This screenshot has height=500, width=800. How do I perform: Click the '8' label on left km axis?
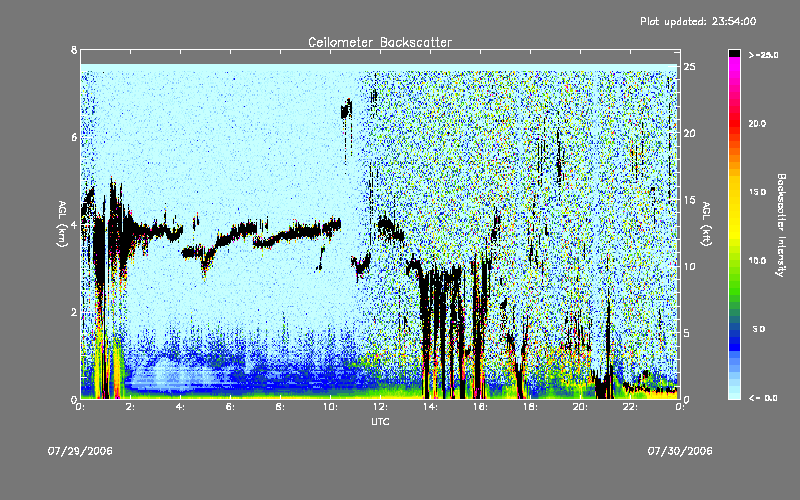click(74, 50)
